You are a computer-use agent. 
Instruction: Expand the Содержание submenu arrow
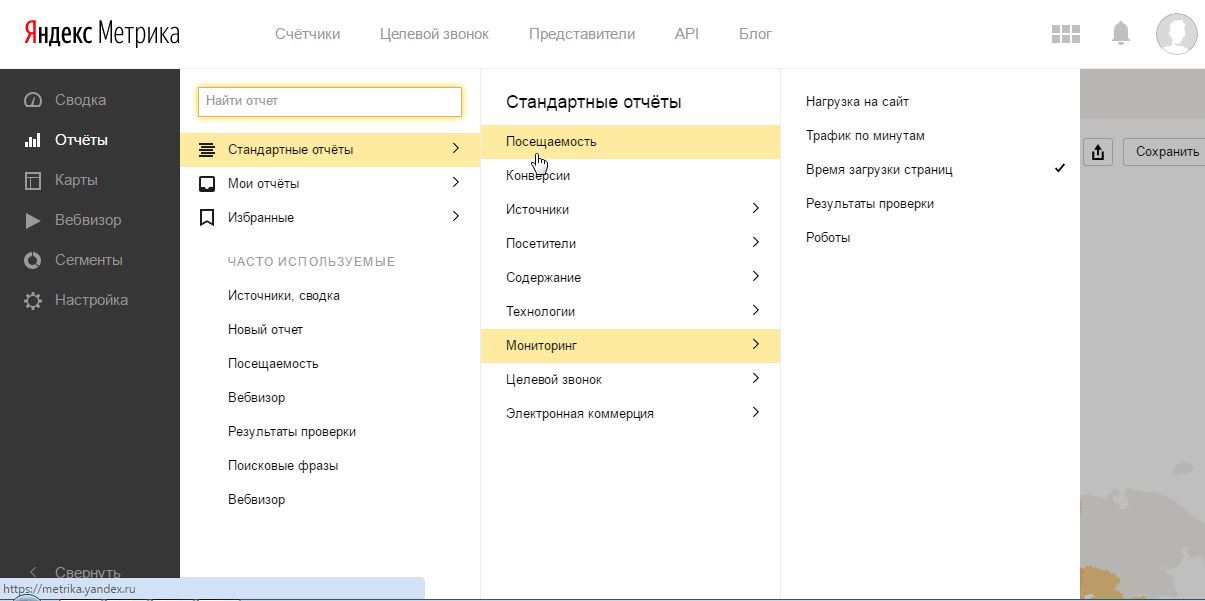click(x=756, y=277)
